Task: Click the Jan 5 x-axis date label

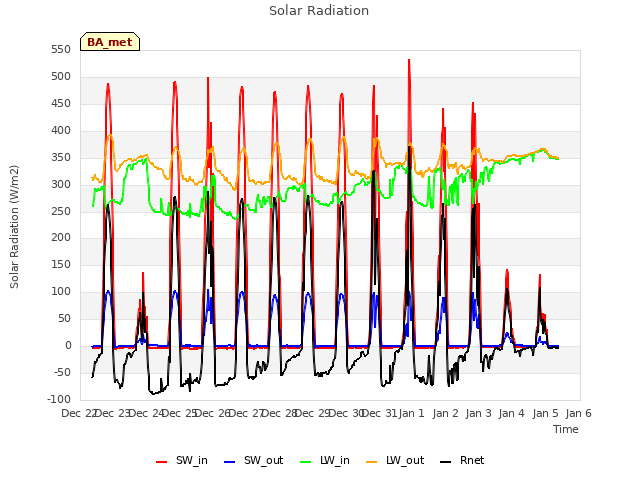Action: (545, 413)
